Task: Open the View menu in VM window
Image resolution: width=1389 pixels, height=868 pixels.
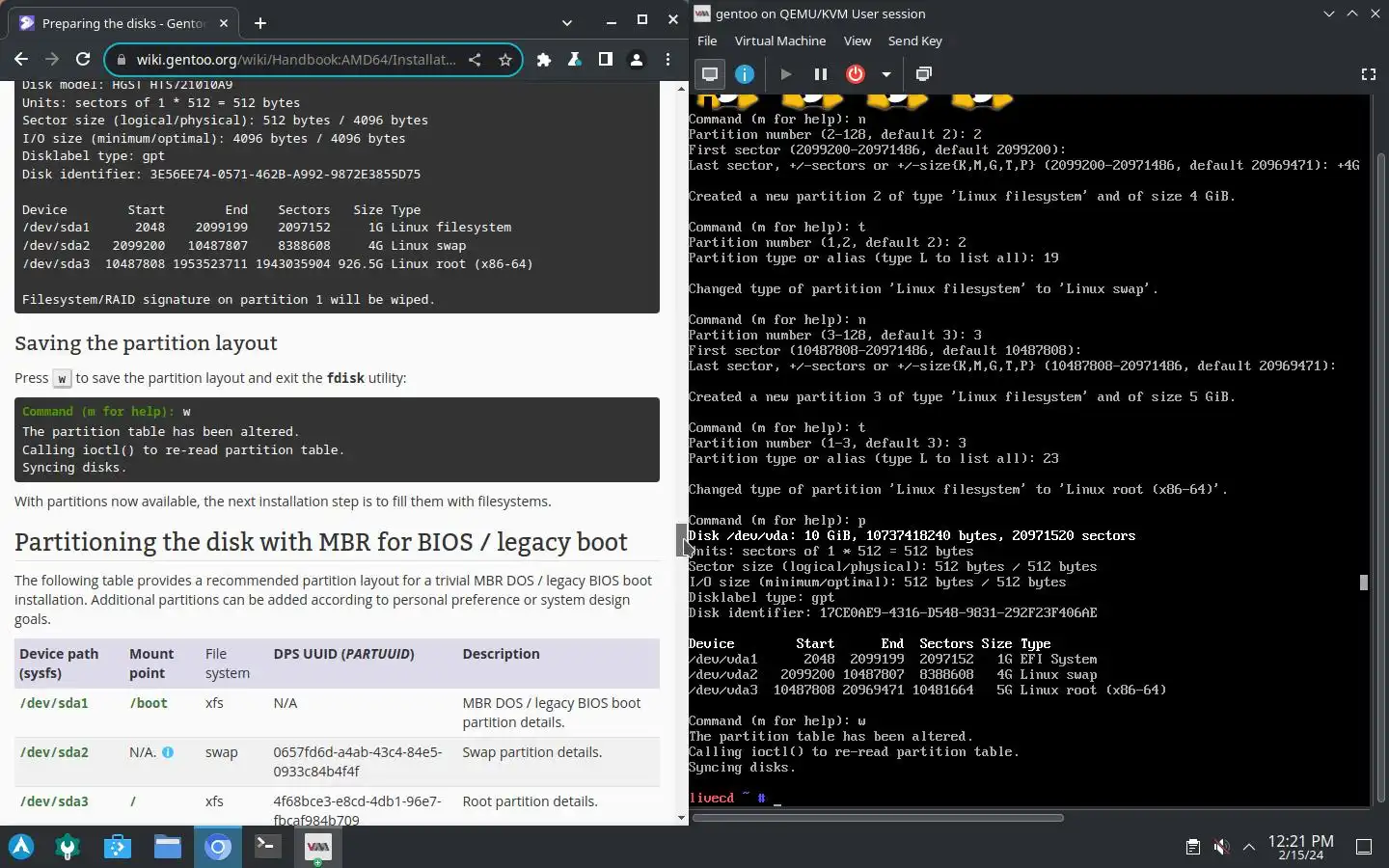Action: click(x=858, y=41)
